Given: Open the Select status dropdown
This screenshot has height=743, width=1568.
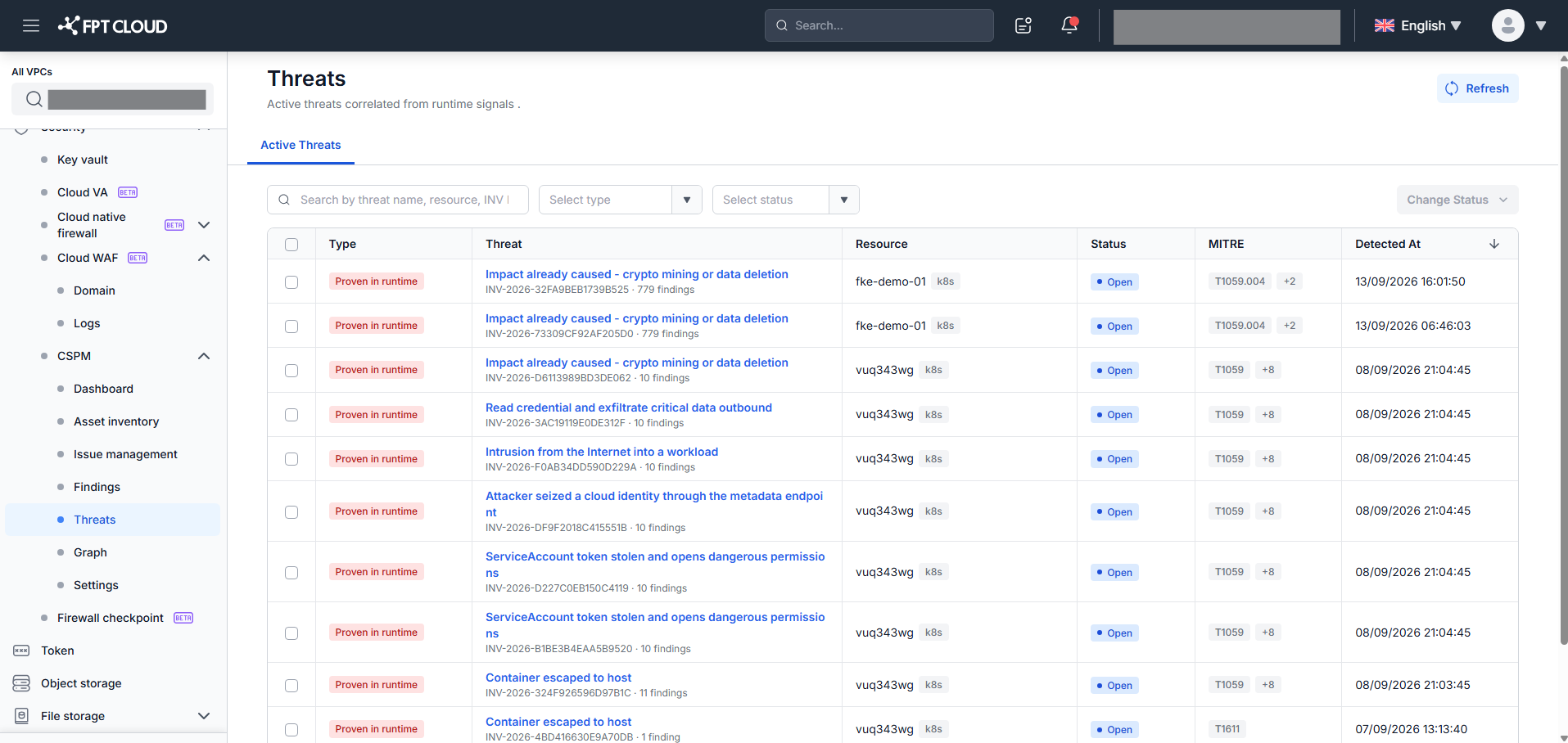Looking at the screenshot, I should point(786,200).
